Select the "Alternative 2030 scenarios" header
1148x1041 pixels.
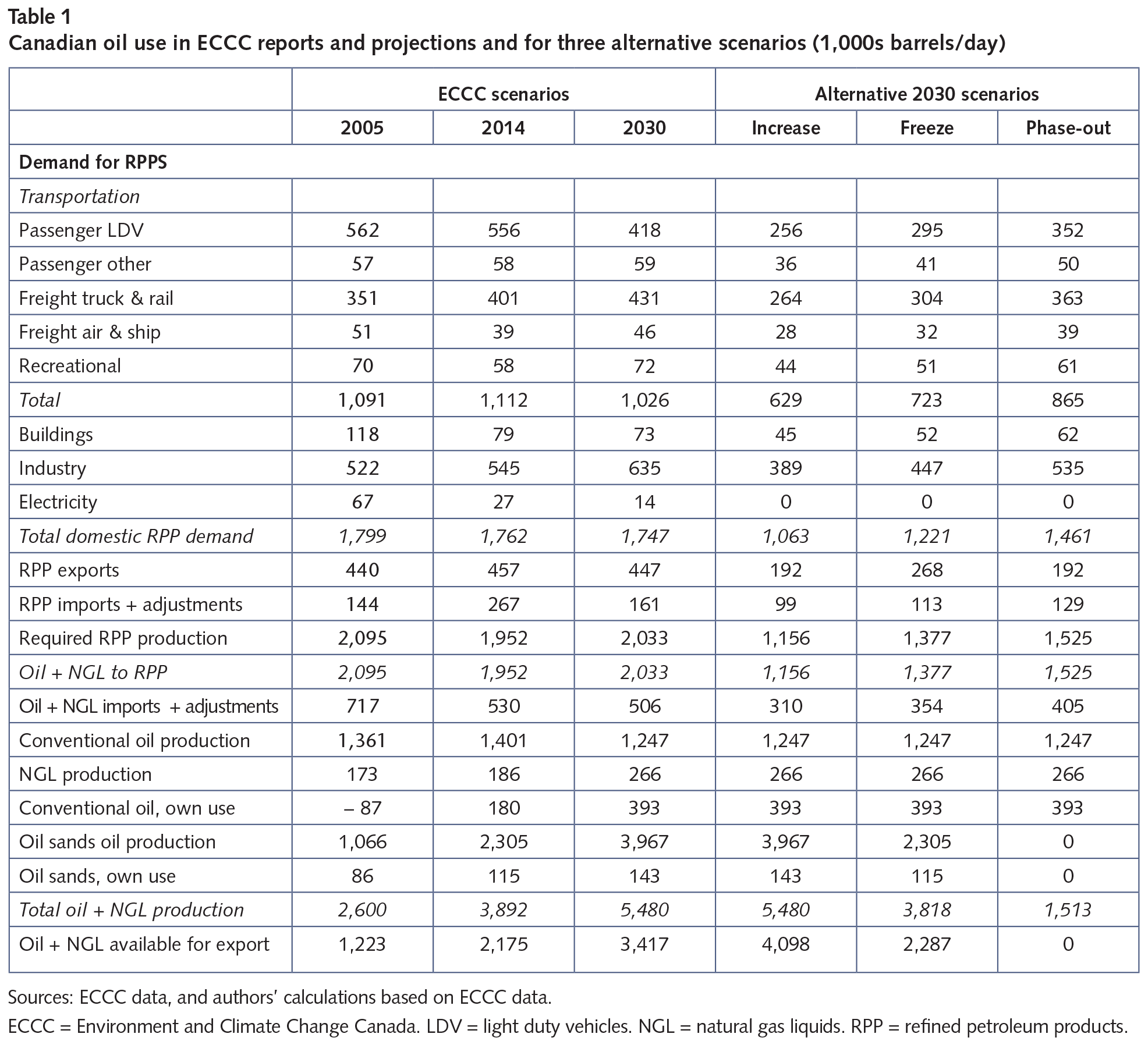[927, 94]
